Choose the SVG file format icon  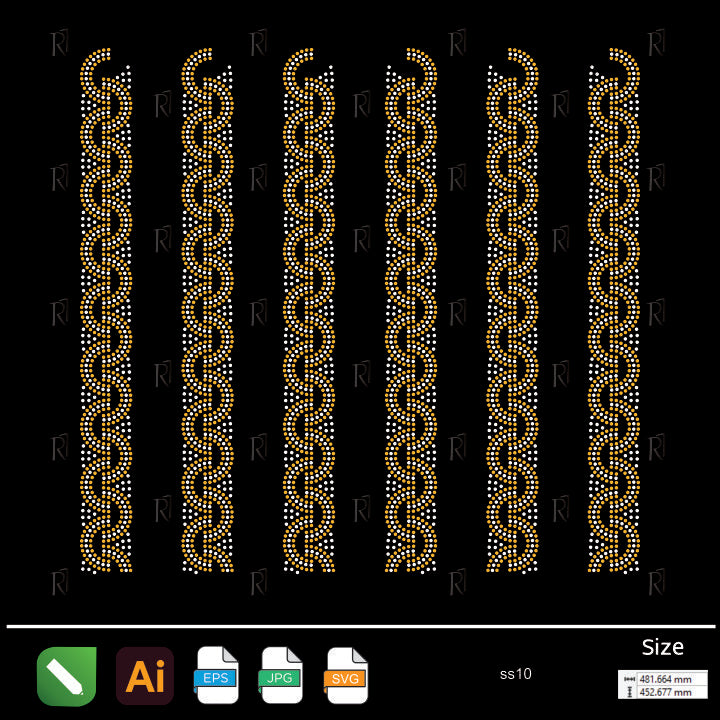[x=347, y=676]
